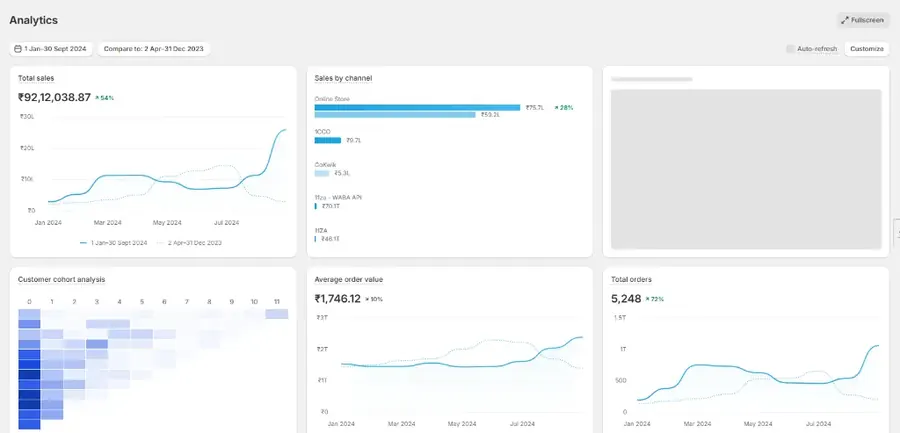Image resolution: width=900 pixels, height=433 pixels.
Task: Open the Total sales report title
Action: [36, 78]
